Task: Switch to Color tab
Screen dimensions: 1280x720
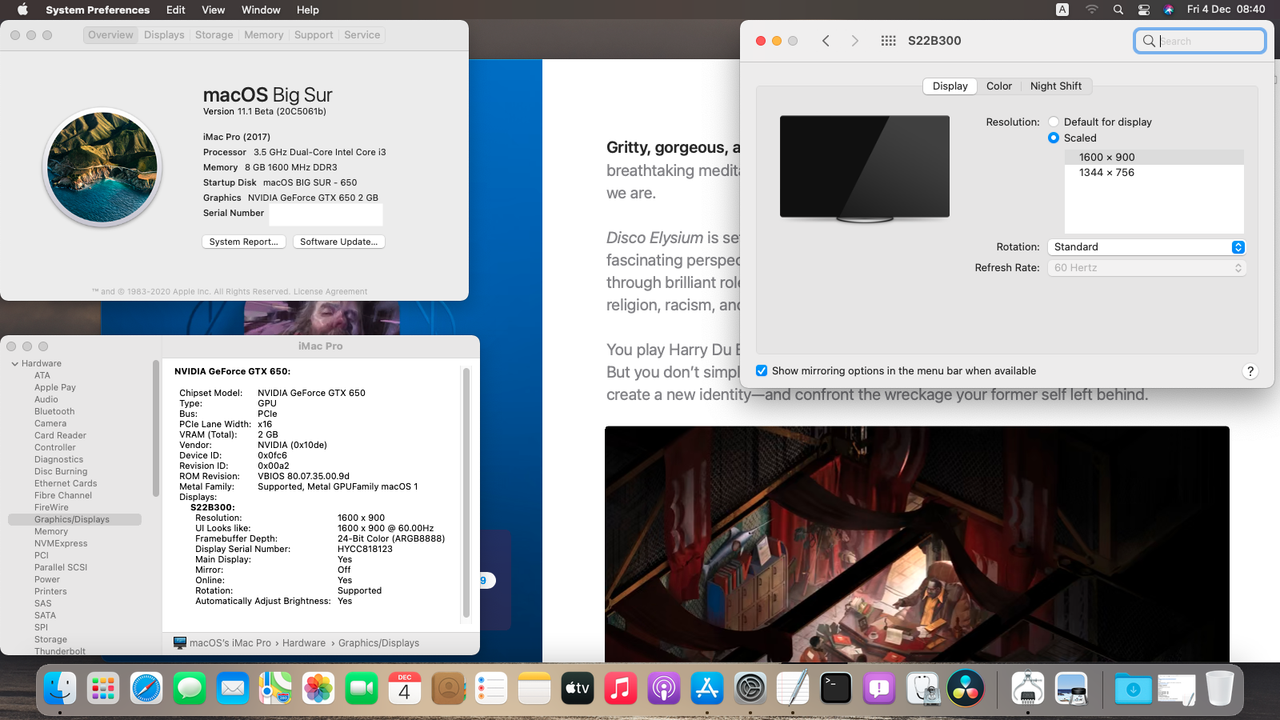Action: tap(999, 86)
